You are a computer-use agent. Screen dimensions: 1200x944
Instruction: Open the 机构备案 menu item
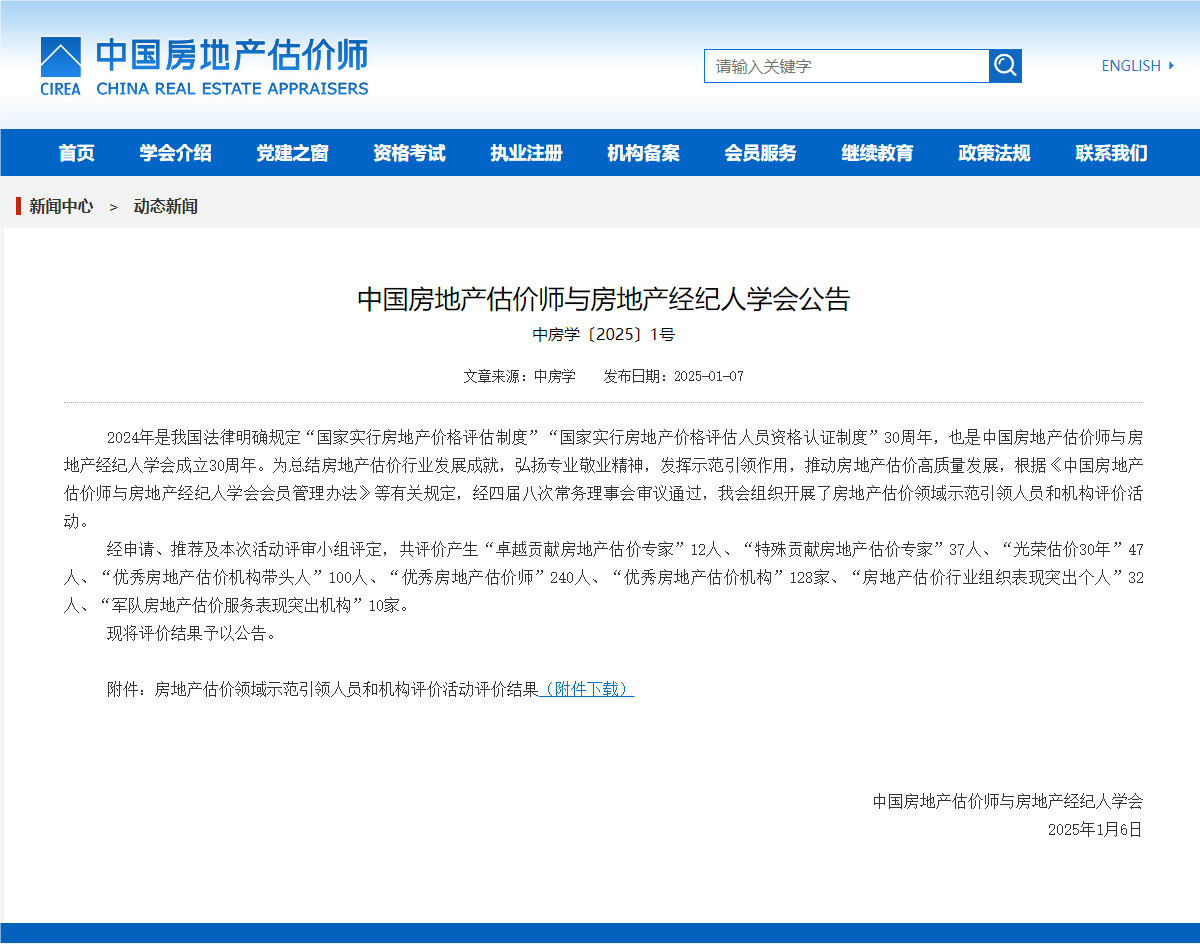(643, 153)
